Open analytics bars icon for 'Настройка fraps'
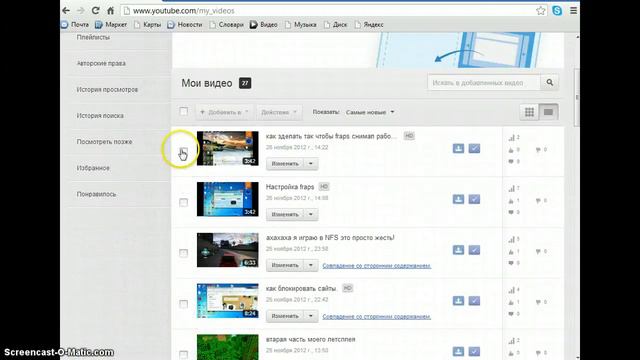This screenshot has width=640, height=360. (511, 189)
